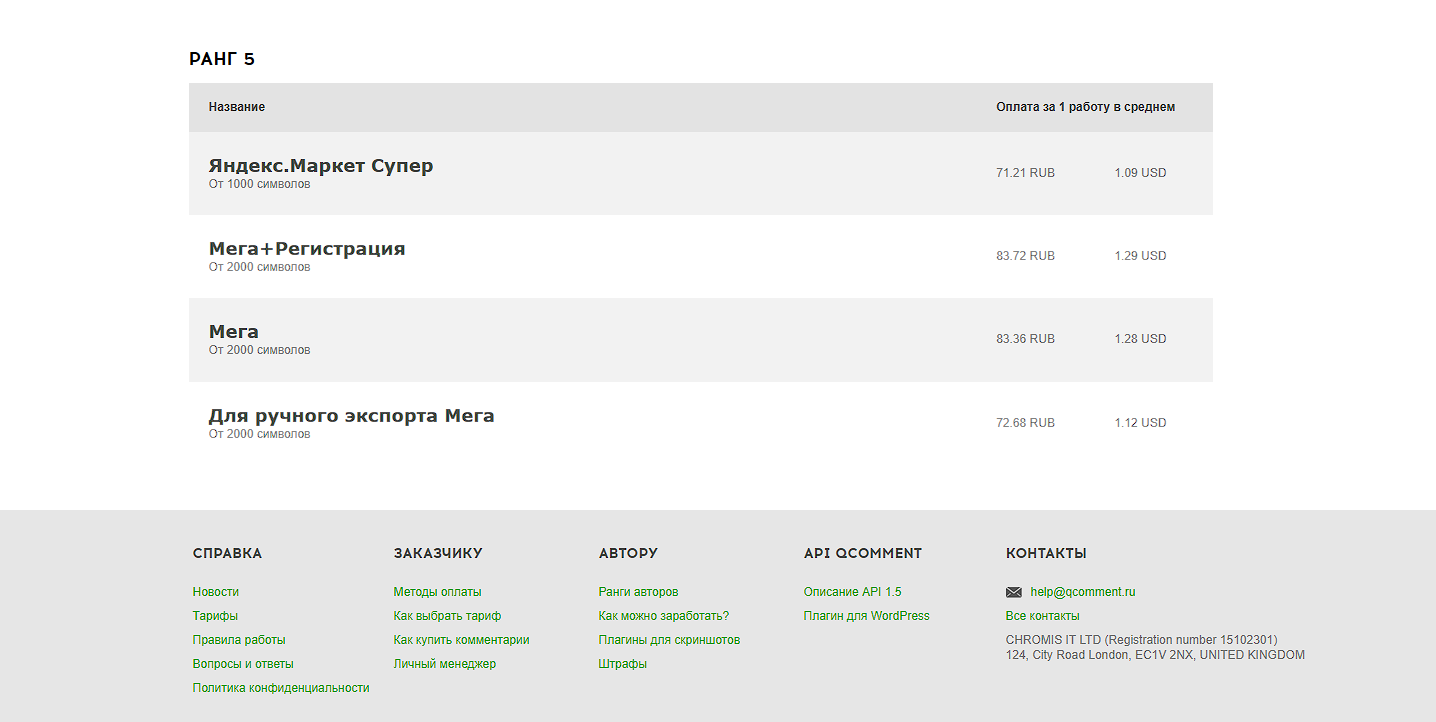Viewport: 1436px width, 722px height.
Task: Click the API QCOMMENT footer heading
Action: click(863, 553)
